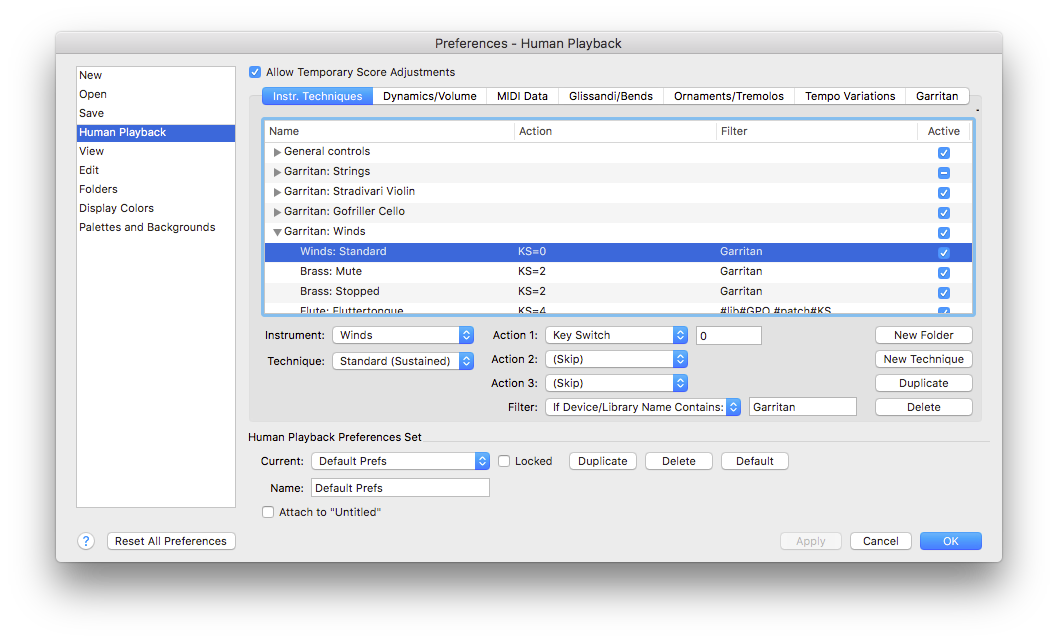The width and height of the screenshot is (1058, 642).
Task: Select the Brass: Stopped technique row
Action: pos(618,292)
